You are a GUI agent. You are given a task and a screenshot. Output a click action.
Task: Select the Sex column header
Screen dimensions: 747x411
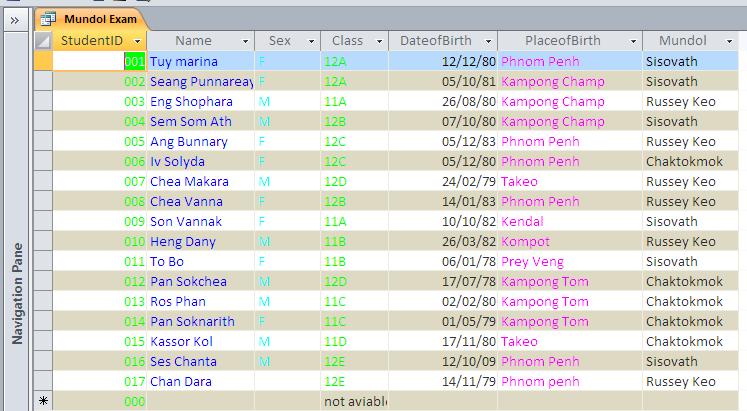(280, 41)
